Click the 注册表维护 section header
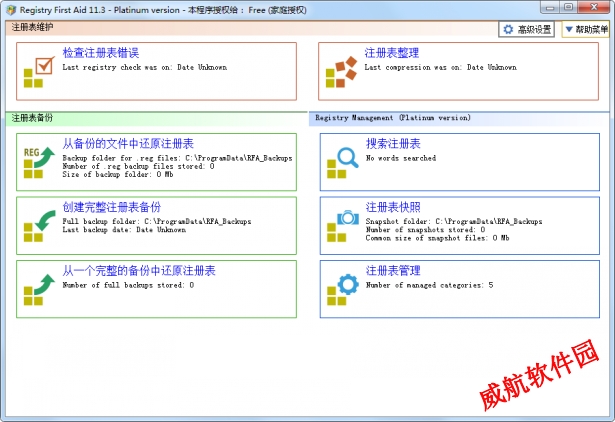The width and height of the screenshot is (615, 422). [33, 27]
